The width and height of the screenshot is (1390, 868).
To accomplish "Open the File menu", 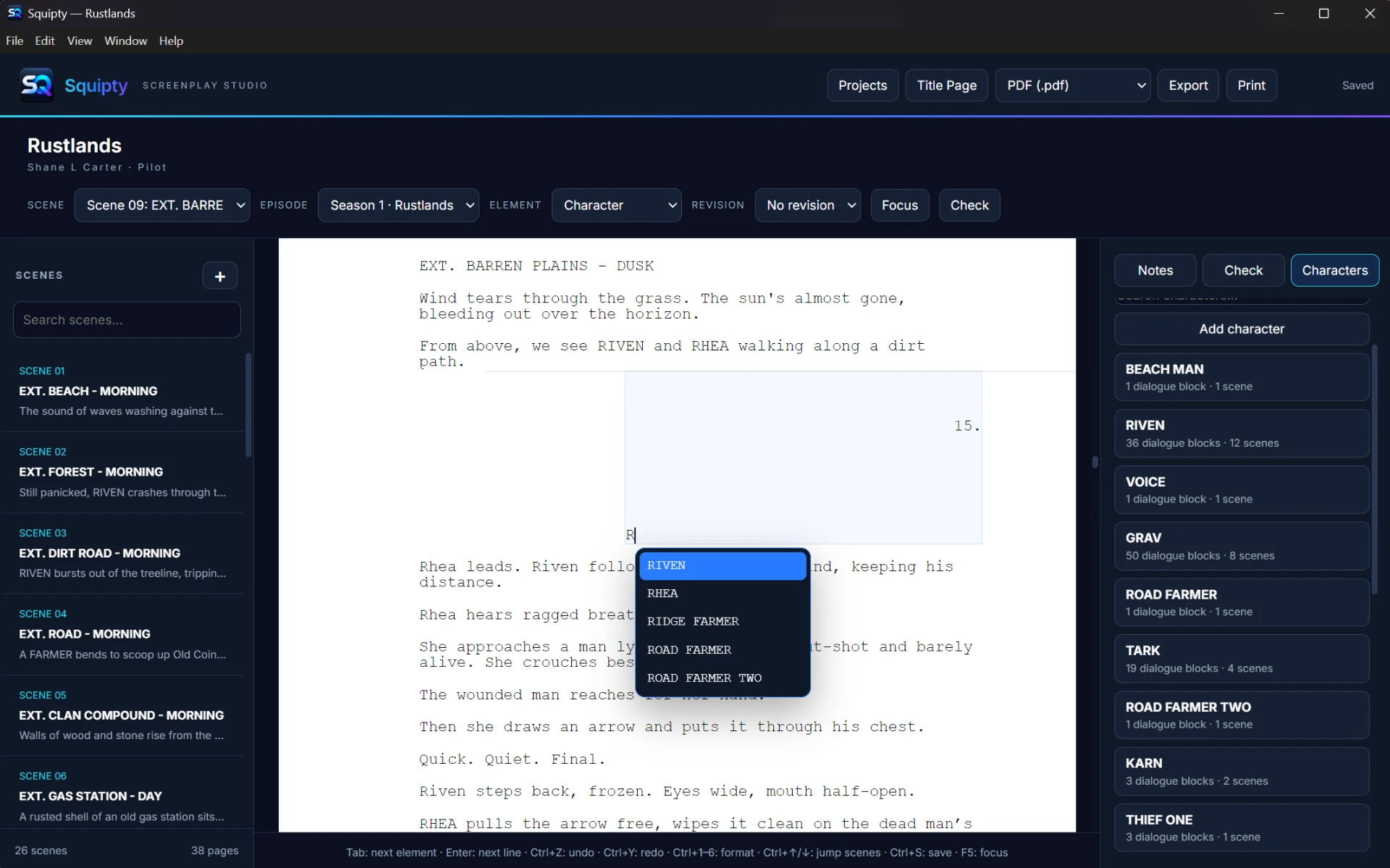I will click(14, 41).
